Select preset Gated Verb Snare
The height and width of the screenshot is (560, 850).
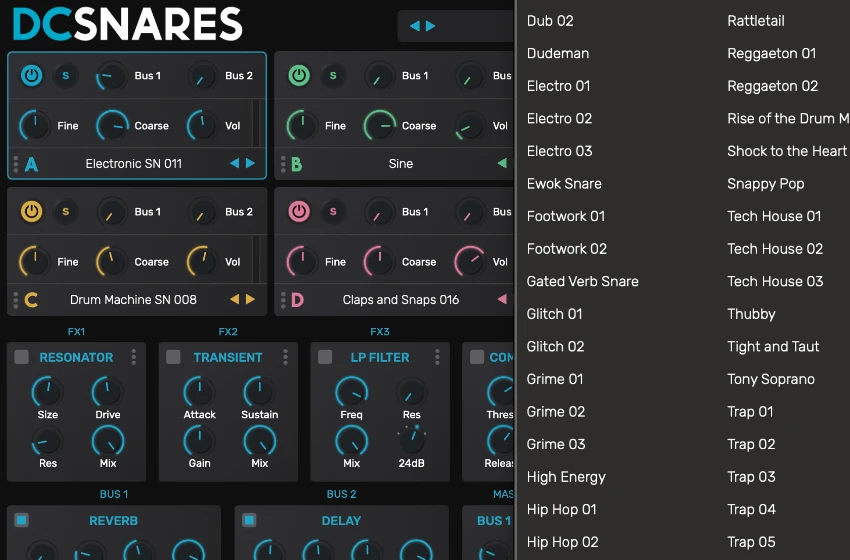[x=583, y=281]
